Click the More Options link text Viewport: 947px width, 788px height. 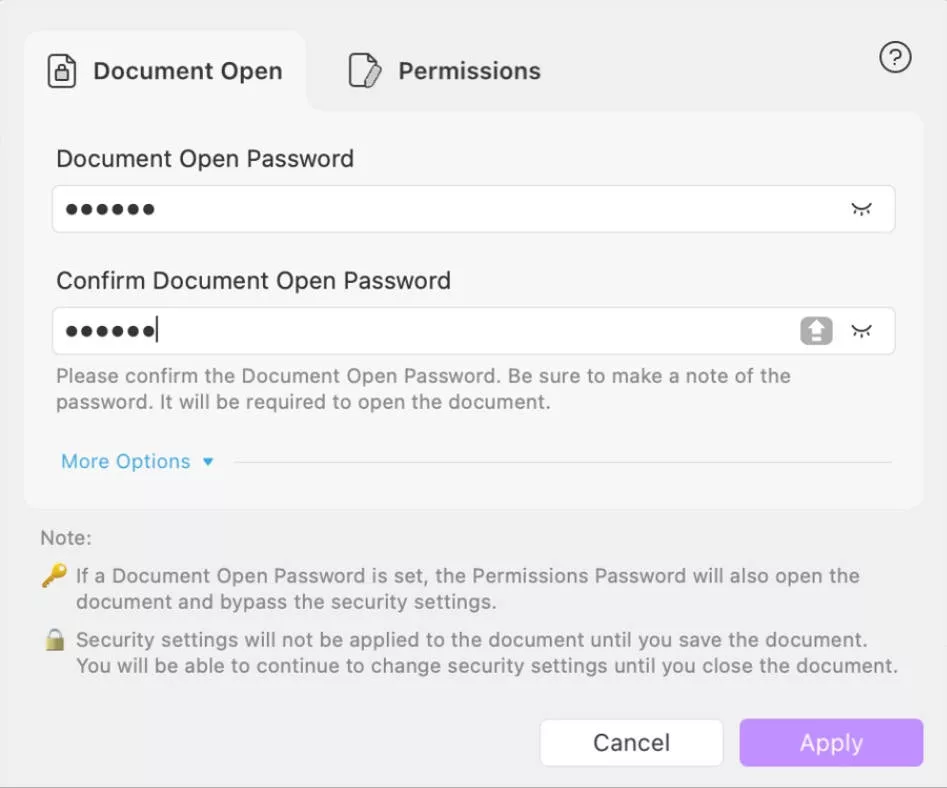[x=126, y=461]
